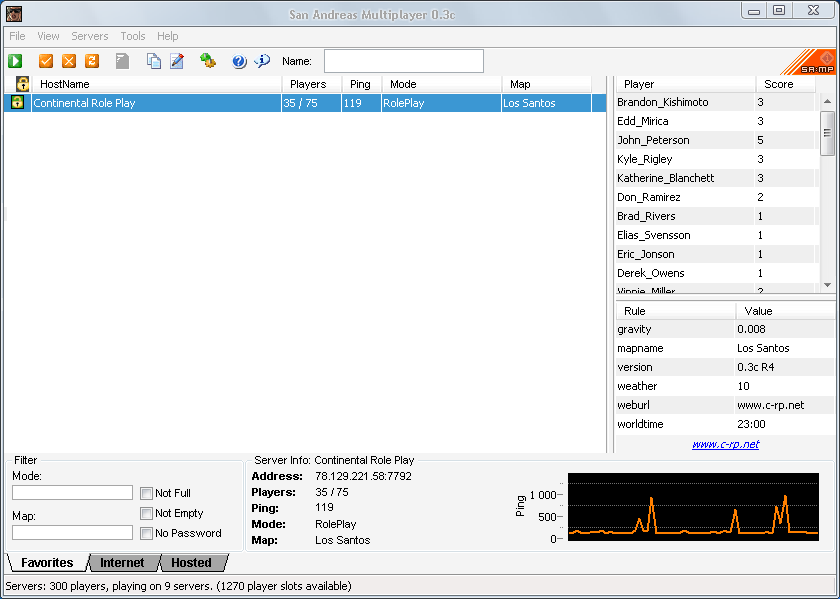This screenshot has height=599, width=840.
Task: Click the Player column header
Action: (x=686, y=84)
